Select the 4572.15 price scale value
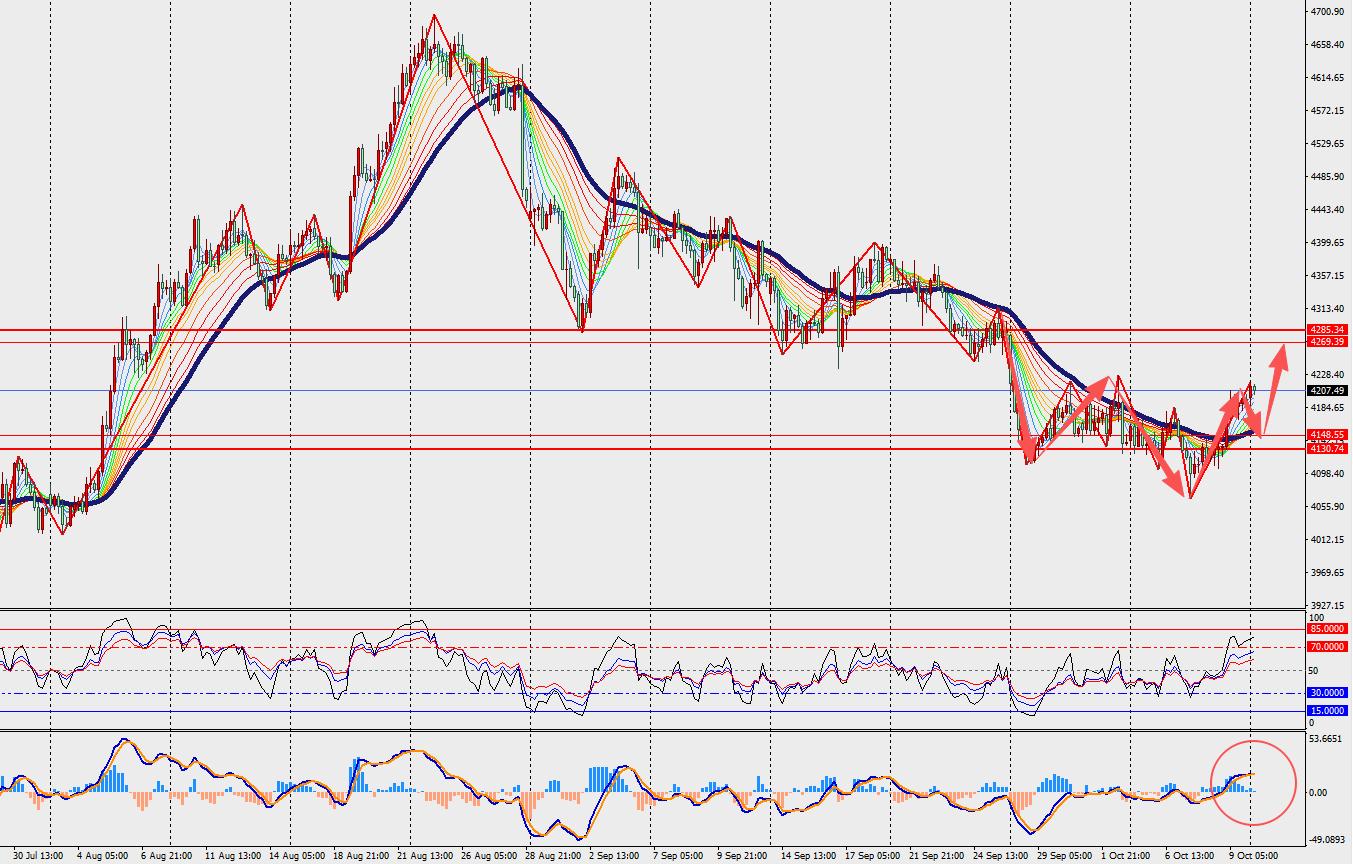This screenshot has height=864, width=1353. [x=1327, y=111]
